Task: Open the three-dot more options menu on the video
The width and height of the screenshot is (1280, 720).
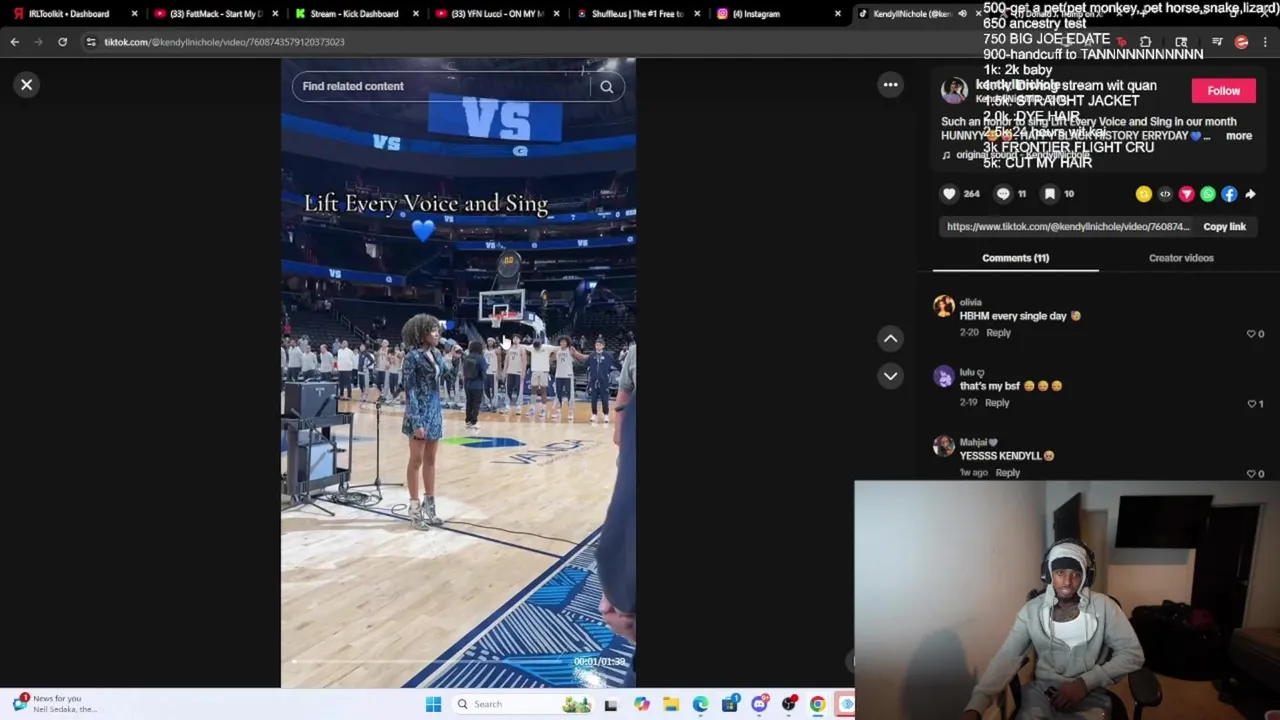Action: 890,85
